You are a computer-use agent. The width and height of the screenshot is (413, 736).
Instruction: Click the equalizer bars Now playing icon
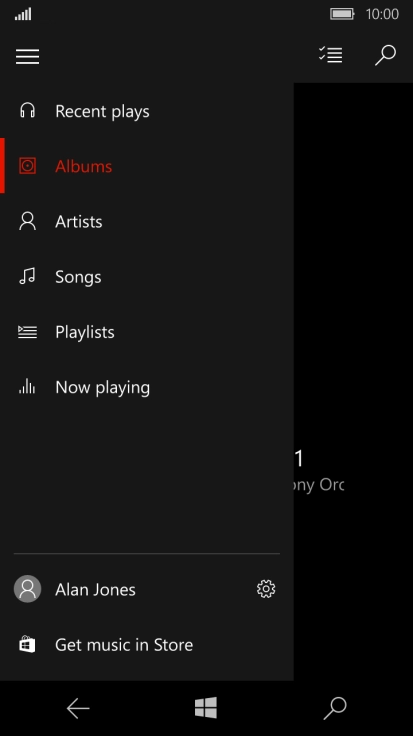coord(27,386)
